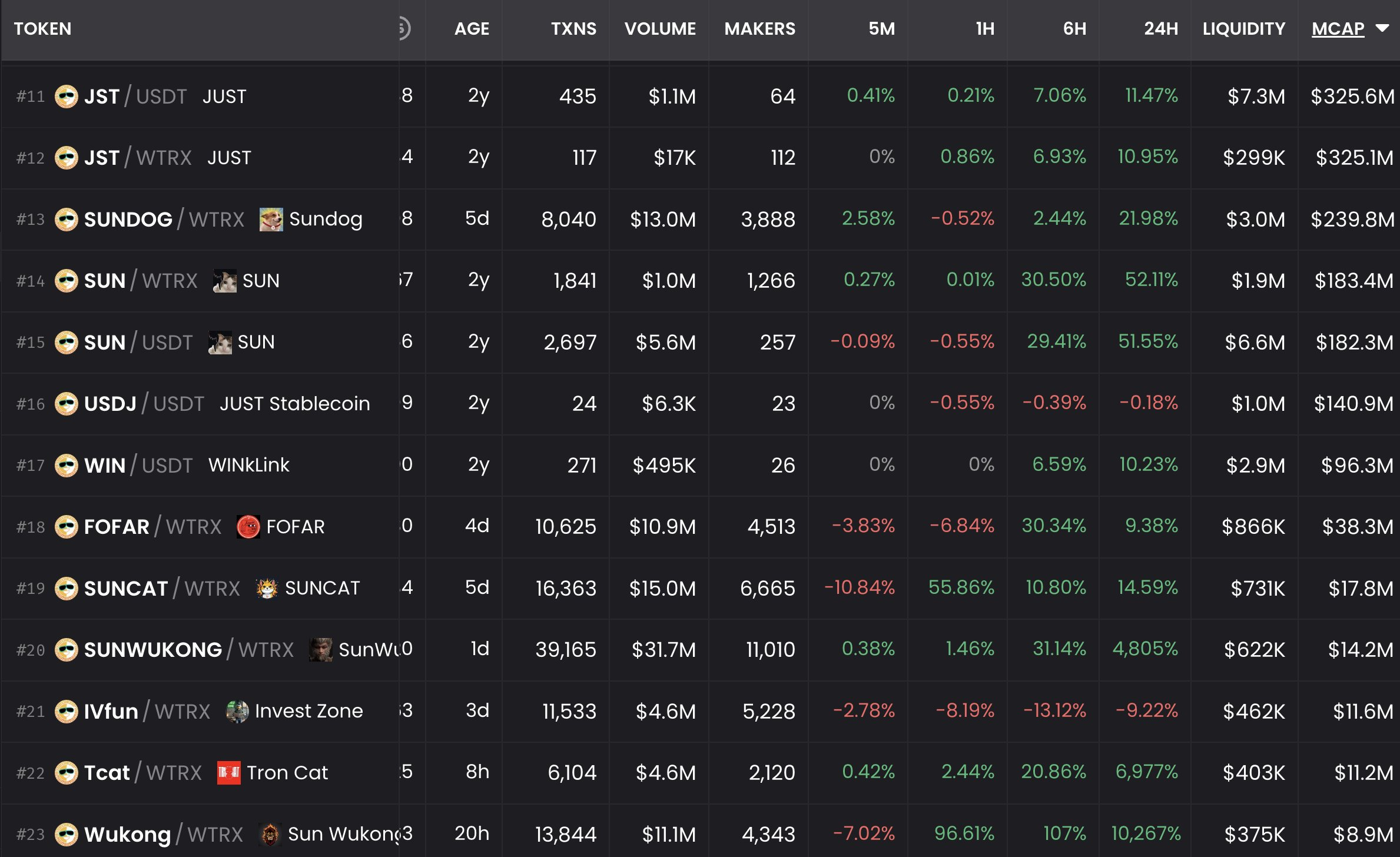Click the SUNCAT token image icon

[267, 588]
